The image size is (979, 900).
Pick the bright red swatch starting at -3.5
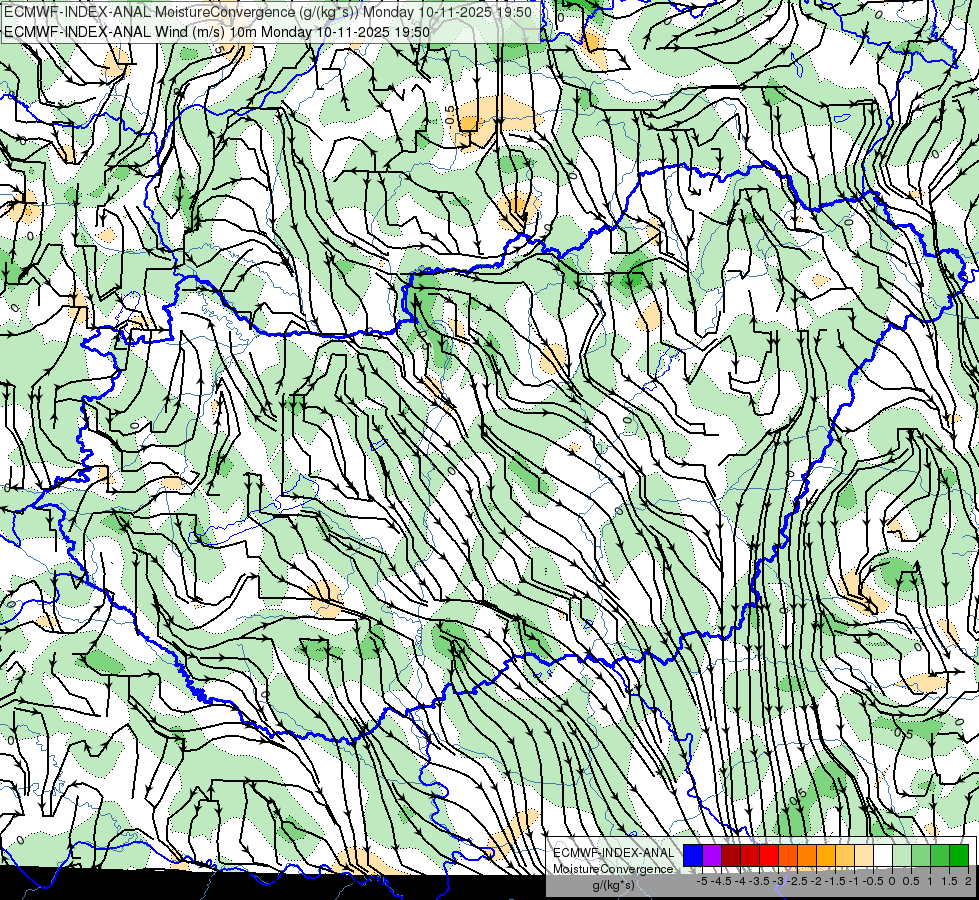click(769, 856)
